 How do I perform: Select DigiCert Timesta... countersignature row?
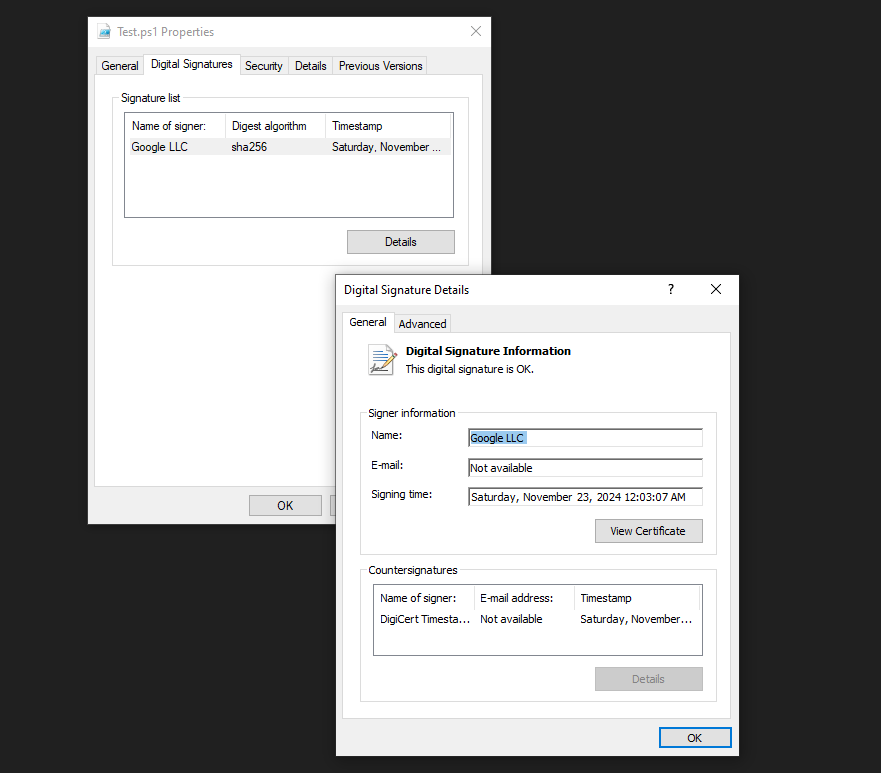tap(538, 619)
